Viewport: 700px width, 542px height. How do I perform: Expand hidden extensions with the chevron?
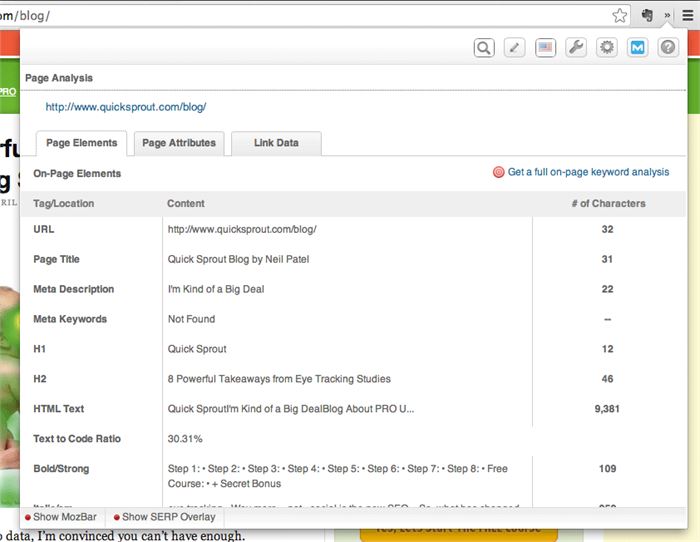[x=667, y=15]
